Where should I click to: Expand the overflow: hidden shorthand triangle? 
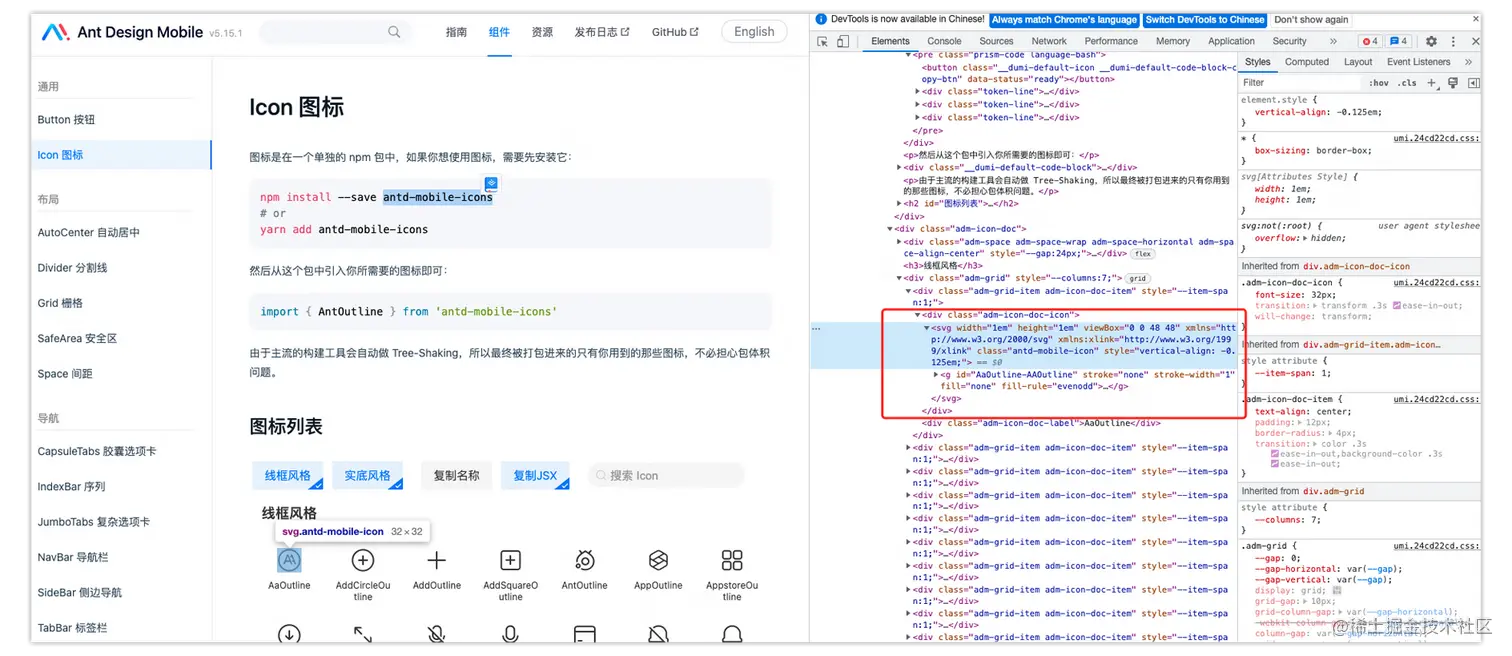1305,238
